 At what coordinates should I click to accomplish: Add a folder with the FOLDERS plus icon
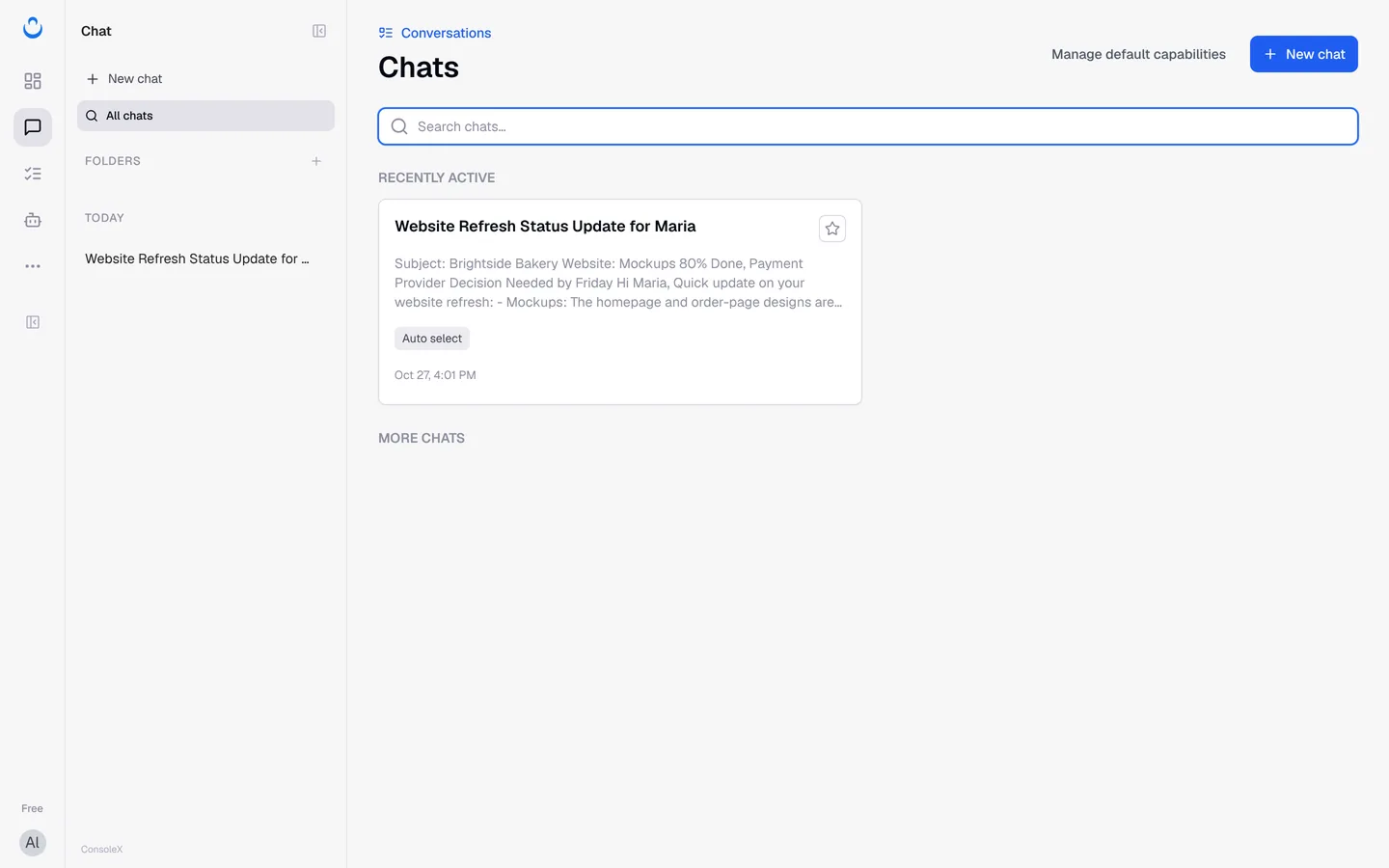point(316,161)
